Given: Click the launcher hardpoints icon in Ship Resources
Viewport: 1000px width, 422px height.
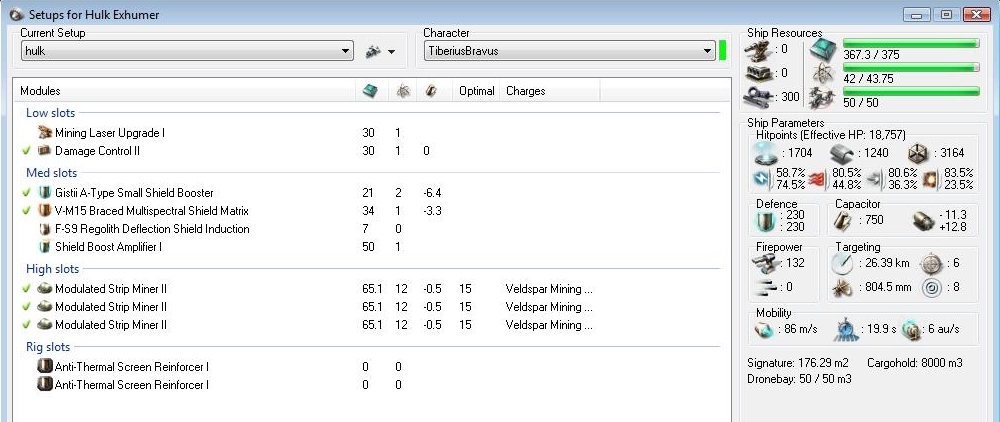Looking at the screenshot, I should coord(758,73).
